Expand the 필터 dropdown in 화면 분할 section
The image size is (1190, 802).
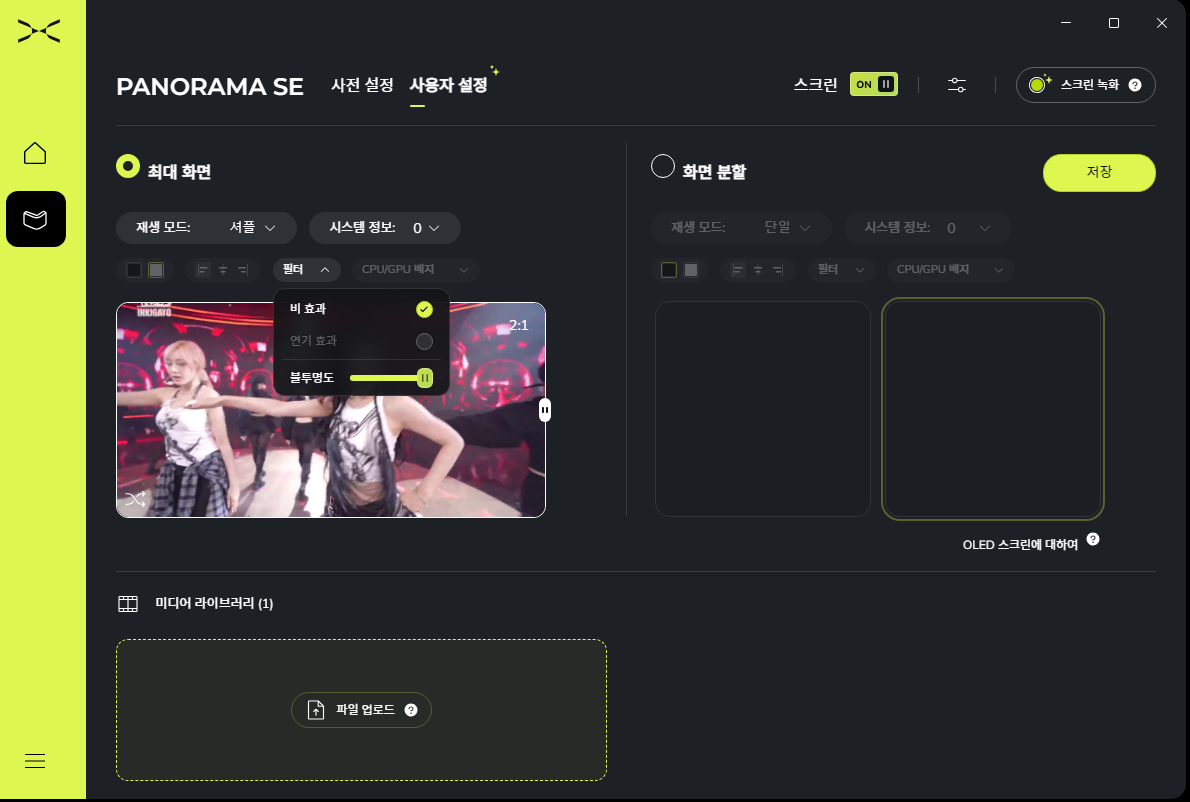(x=842, y=269)
